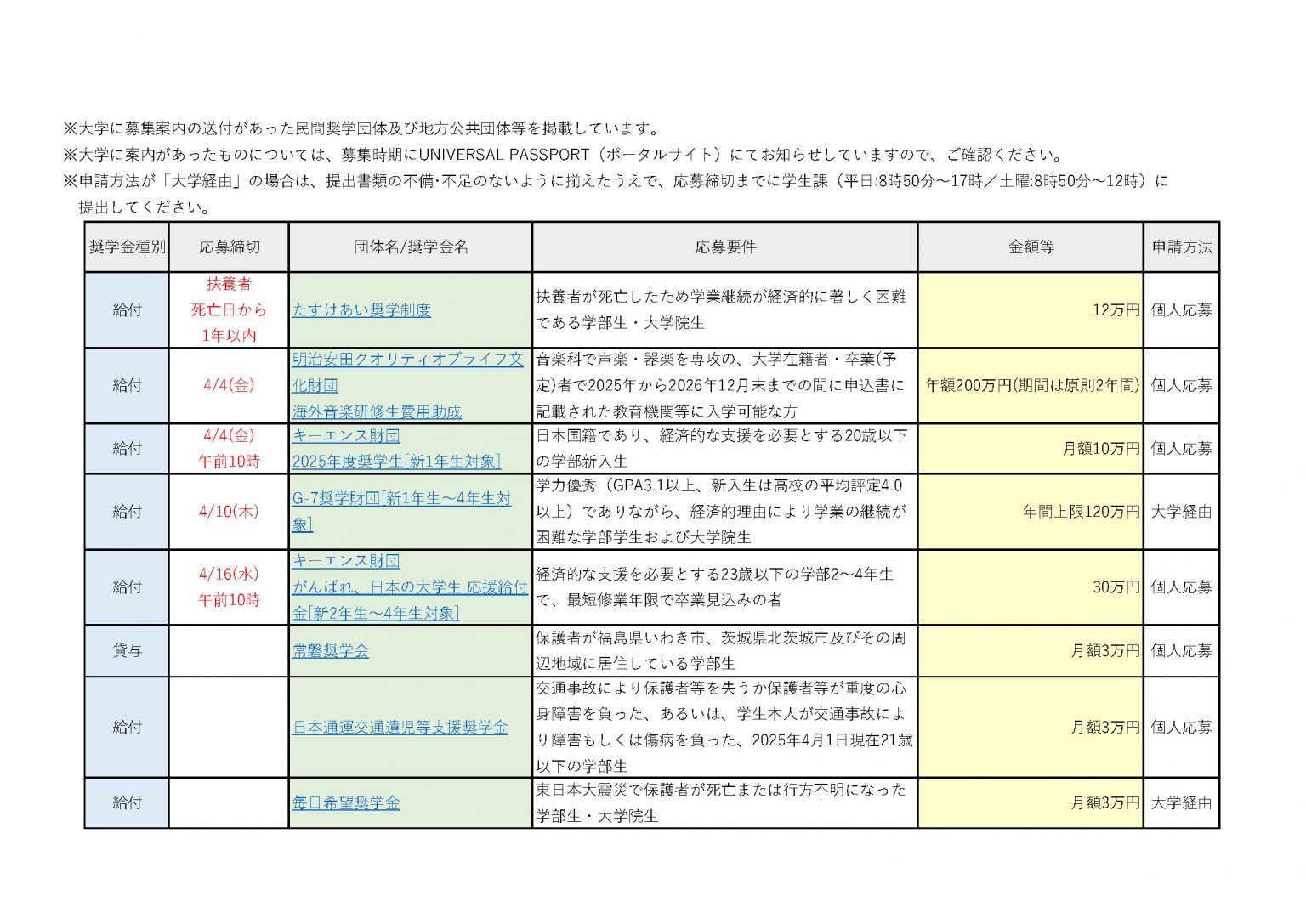Select the 団体名/奨学金名 header cell

pyautogui.click(x=411, y=247)
